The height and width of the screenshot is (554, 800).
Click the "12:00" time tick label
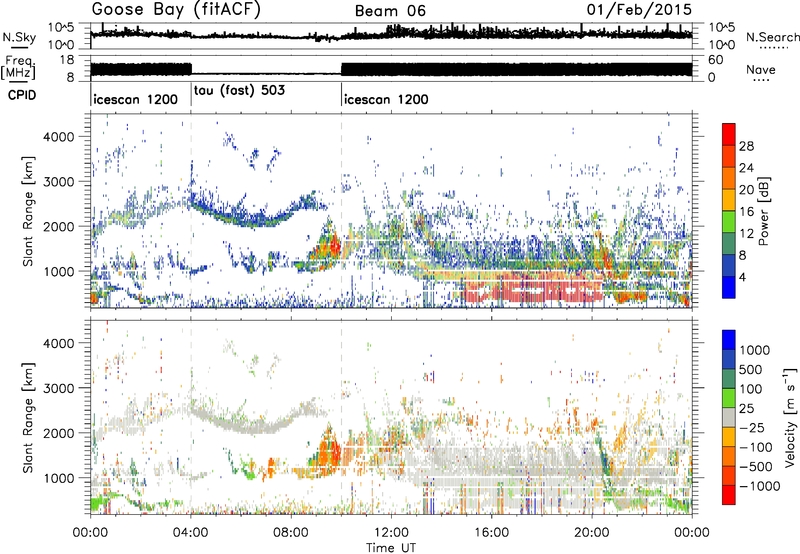coord(391,533)
